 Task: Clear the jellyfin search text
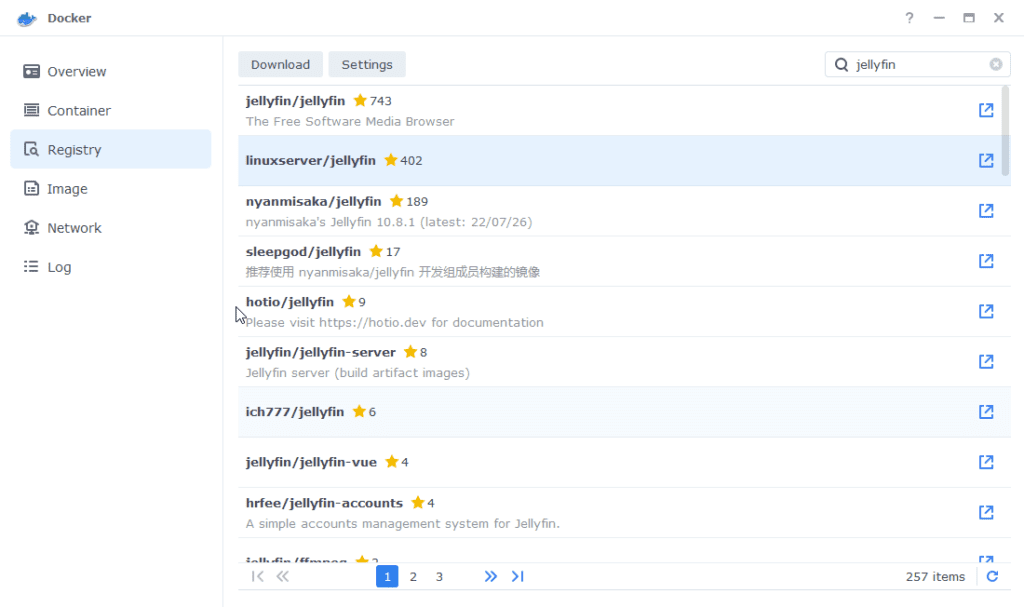[996, 64]
